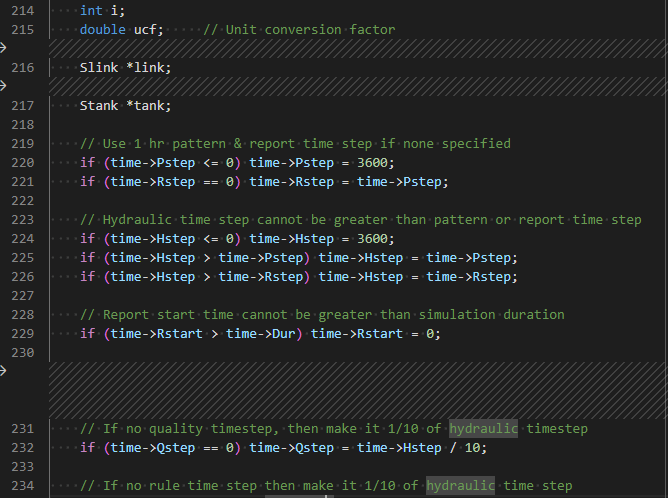Place cursor on highlighted 'hydraulic' in line 231
The image size is (668, 498).
[484, 429]
